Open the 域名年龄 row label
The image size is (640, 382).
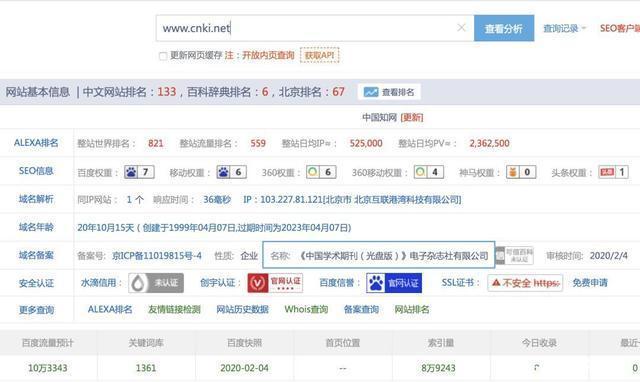coord(36,227)
